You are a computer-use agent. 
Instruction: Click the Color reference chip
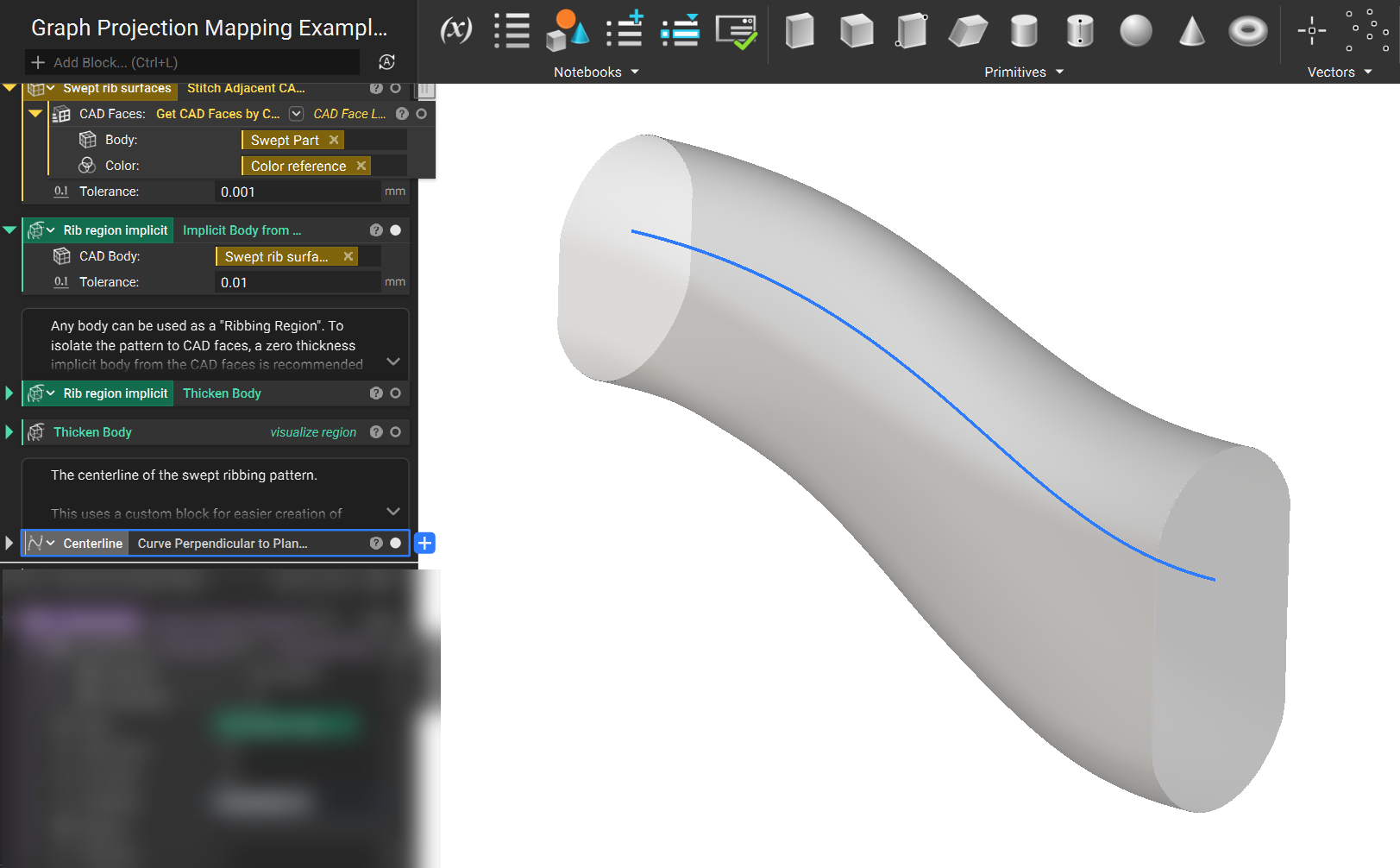click(298, 166)
